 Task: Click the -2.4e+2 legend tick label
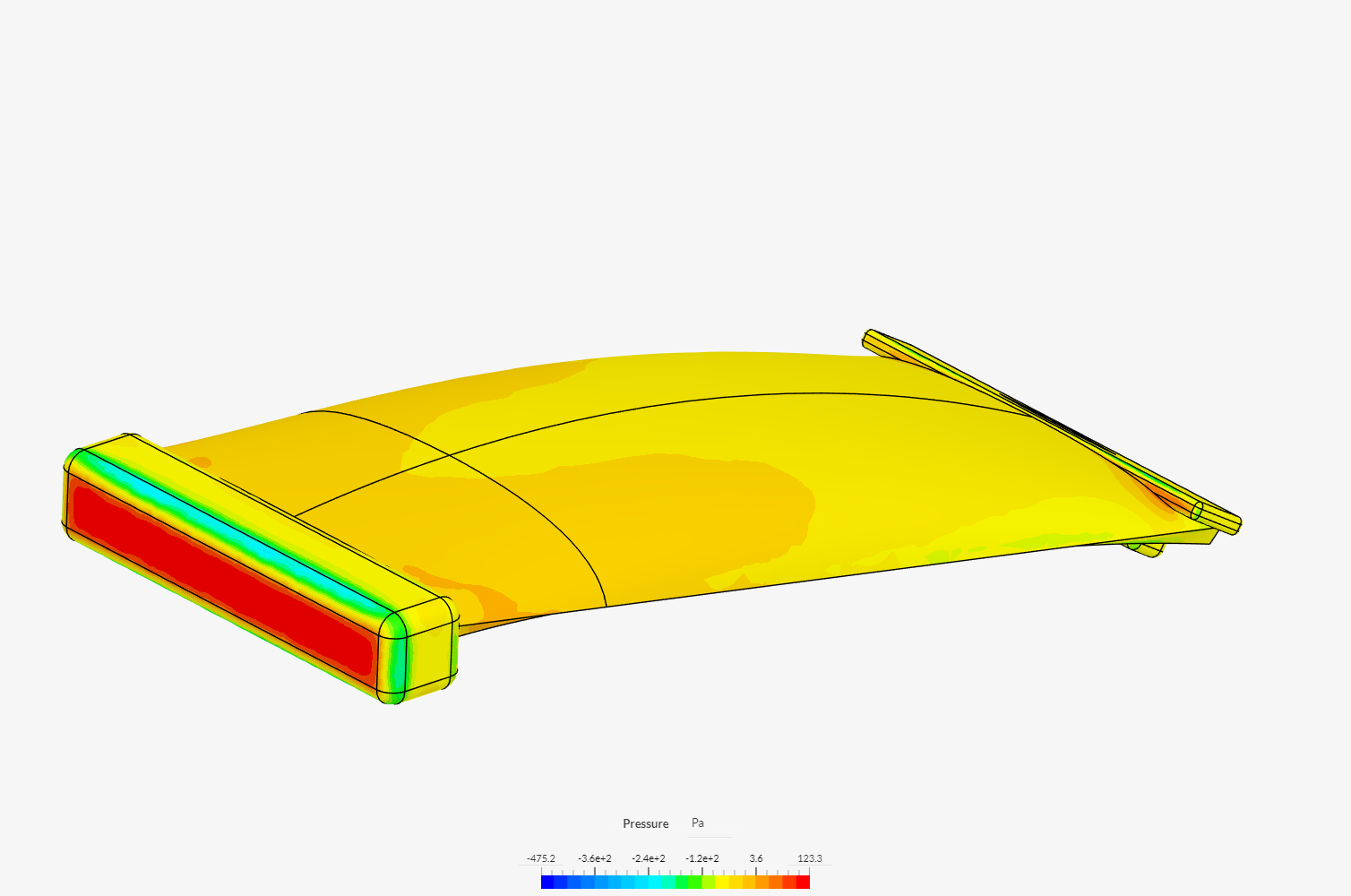click(x=649, y=858)
